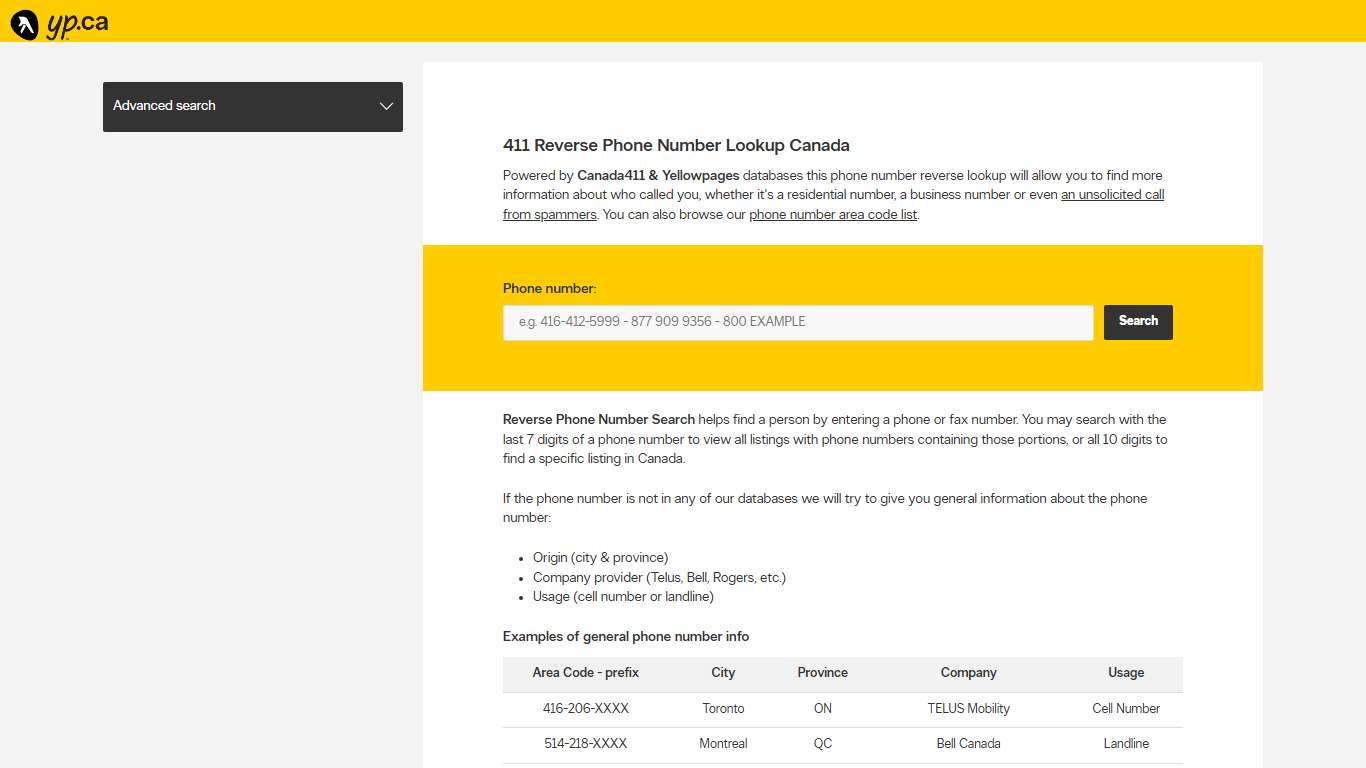Click the Bell Canada landline entry
1366x768 pixels.
(x=968, y=744)
